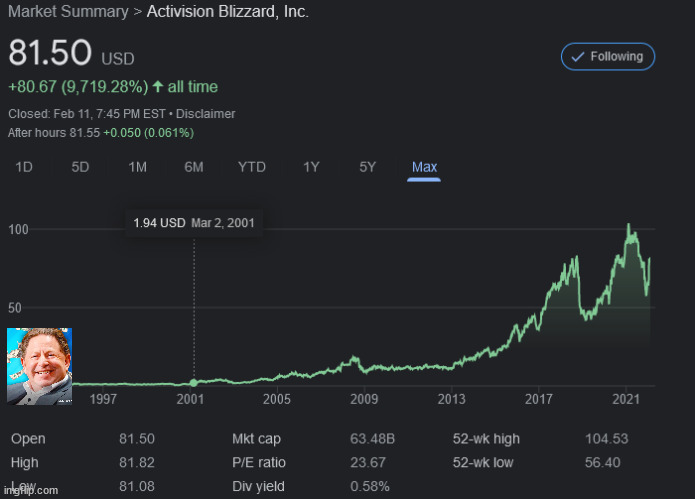Click the After hours 81.55 line

(101, 133)
